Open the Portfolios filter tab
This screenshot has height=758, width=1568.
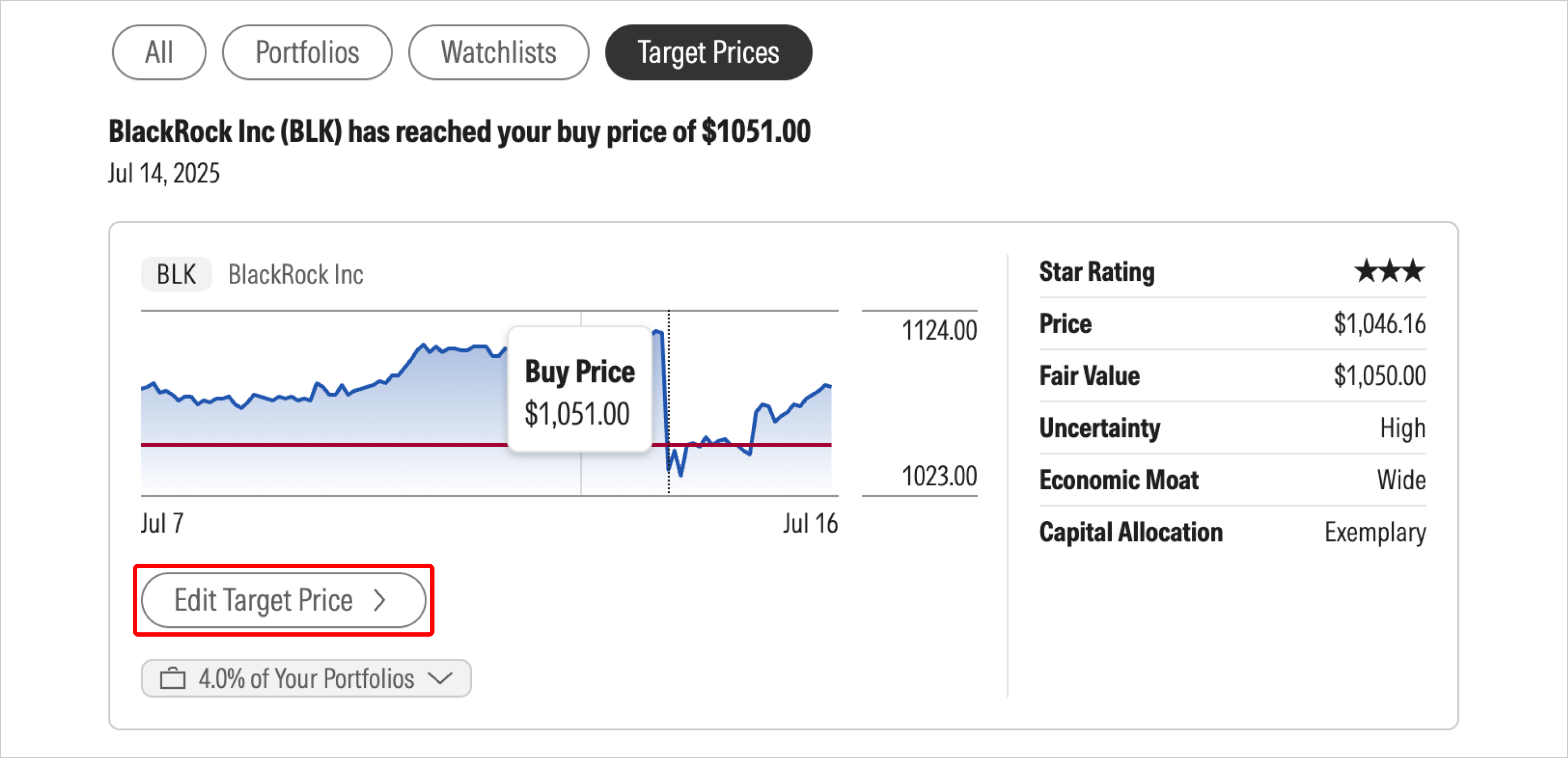click(x=307, y=52)
